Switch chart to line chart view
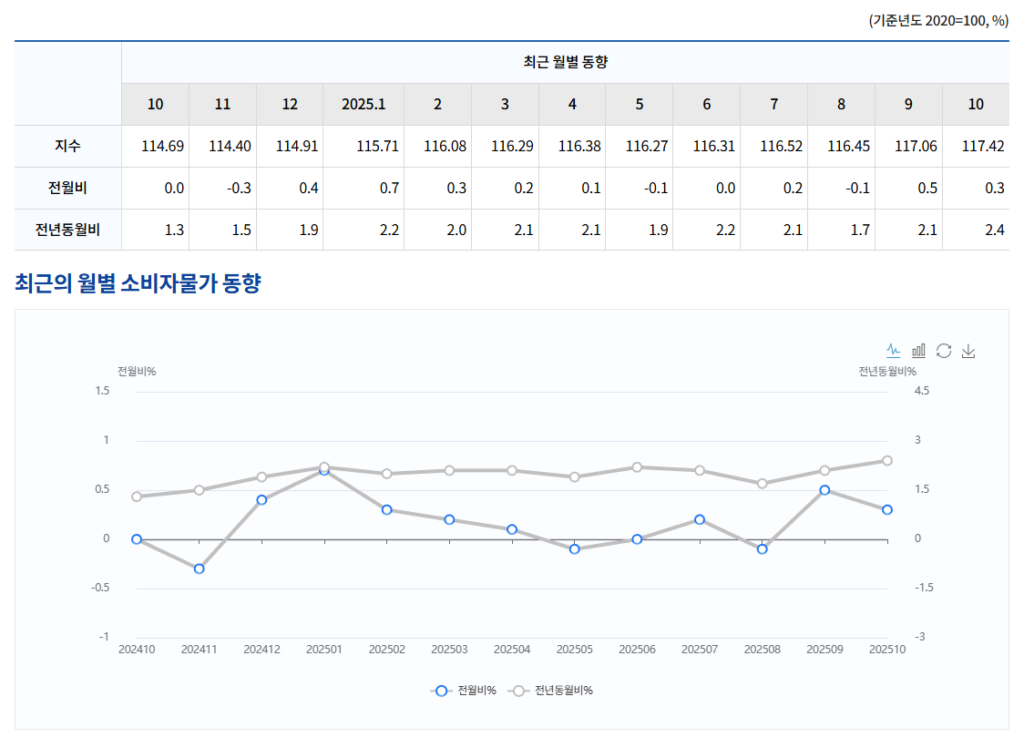Image resolution: width=1024 pixels, height=748 pixels. pyautogui.click(x=893, y=351)
